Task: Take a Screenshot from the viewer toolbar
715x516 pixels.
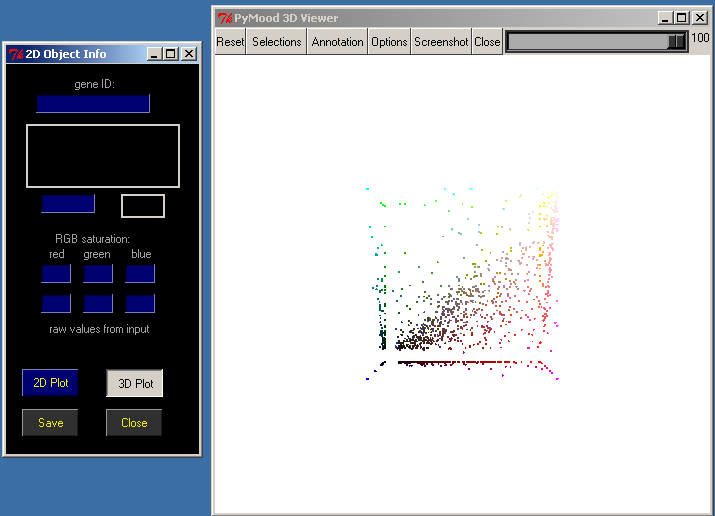Action: coord(441,41)
